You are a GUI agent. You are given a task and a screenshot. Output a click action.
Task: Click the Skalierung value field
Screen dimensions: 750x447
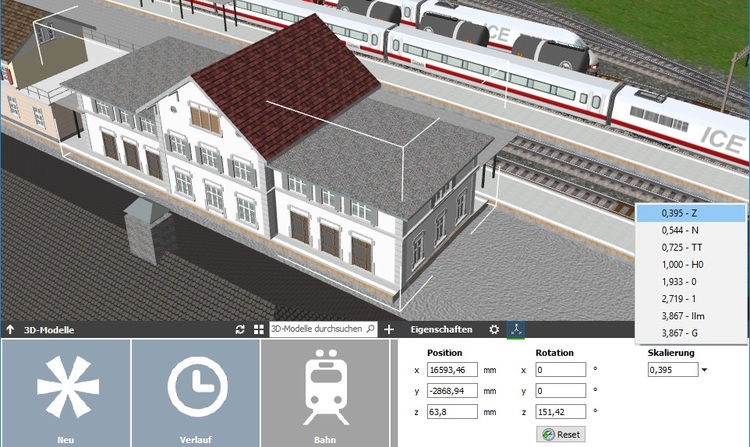click(x=673, y=370)
